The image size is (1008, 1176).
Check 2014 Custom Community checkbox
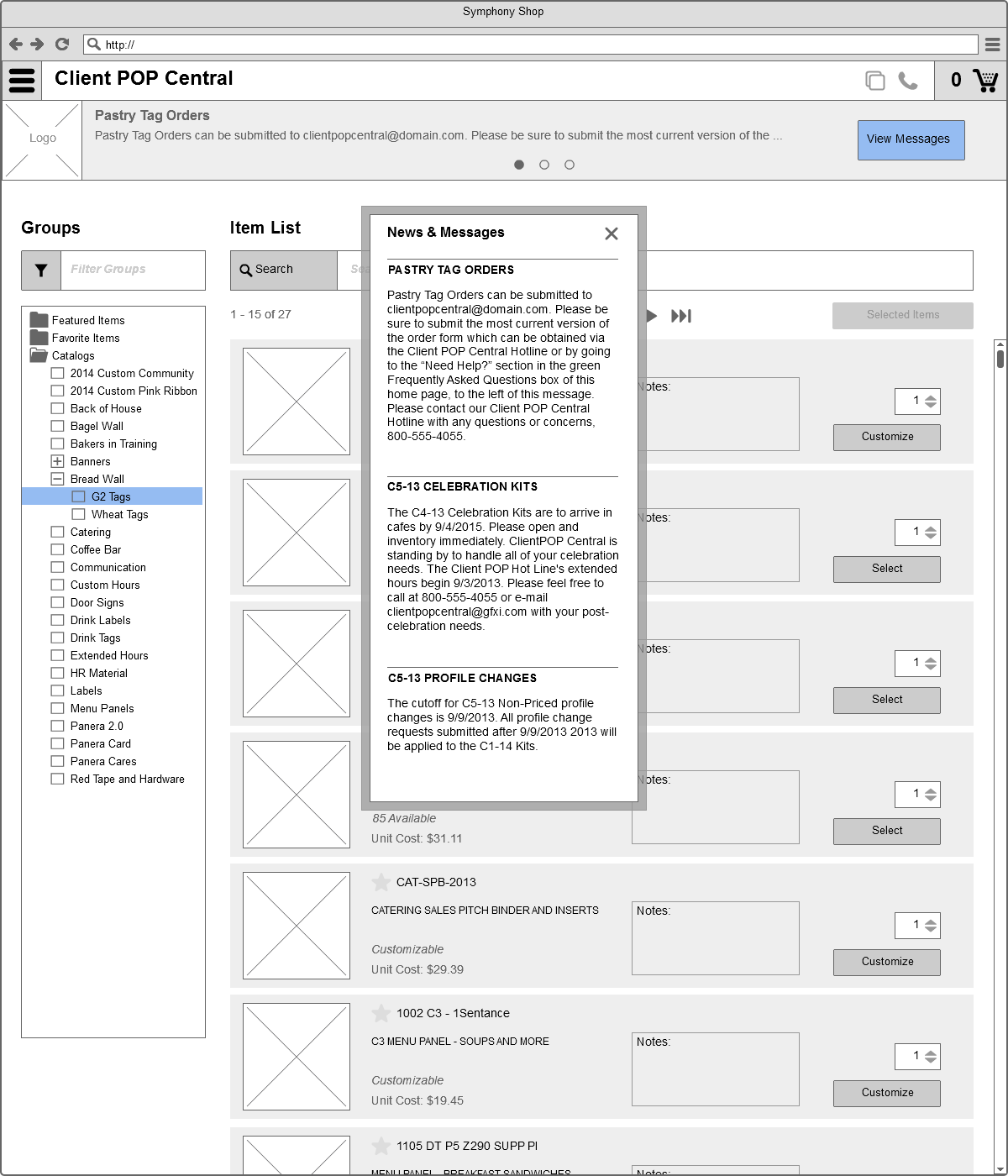(57, 373)
